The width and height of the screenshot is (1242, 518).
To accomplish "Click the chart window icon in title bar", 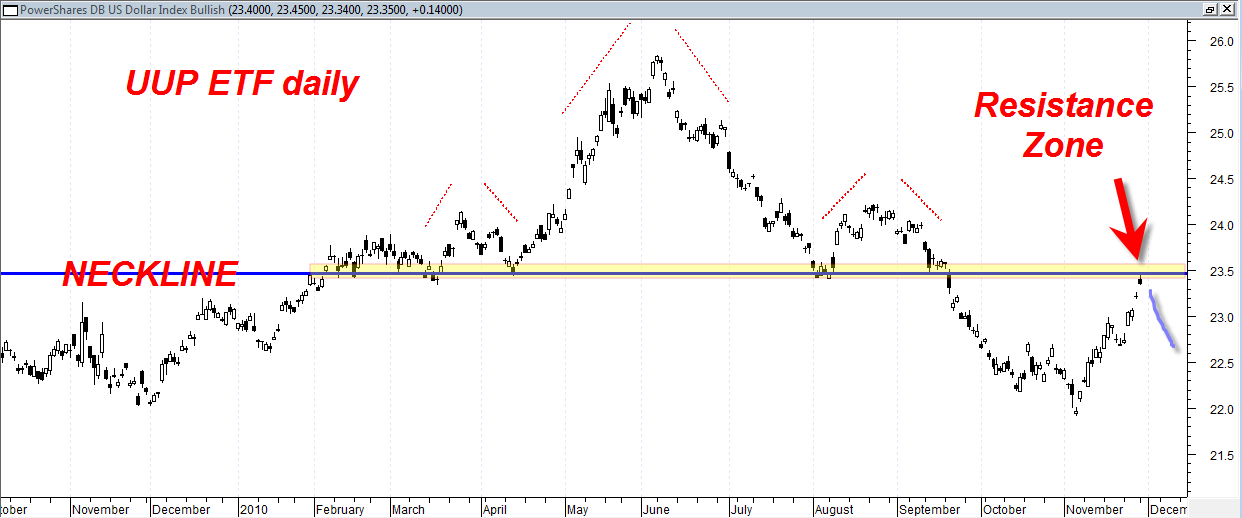I will coord(10,8).
